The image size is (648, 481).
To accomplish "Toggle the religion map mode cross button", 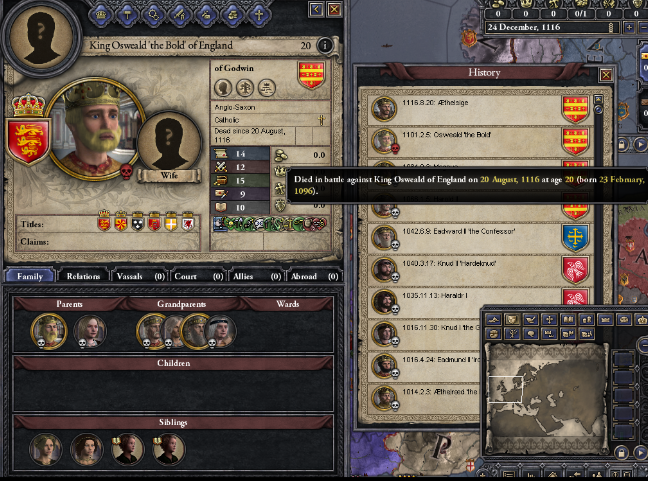I will point(549,319).
